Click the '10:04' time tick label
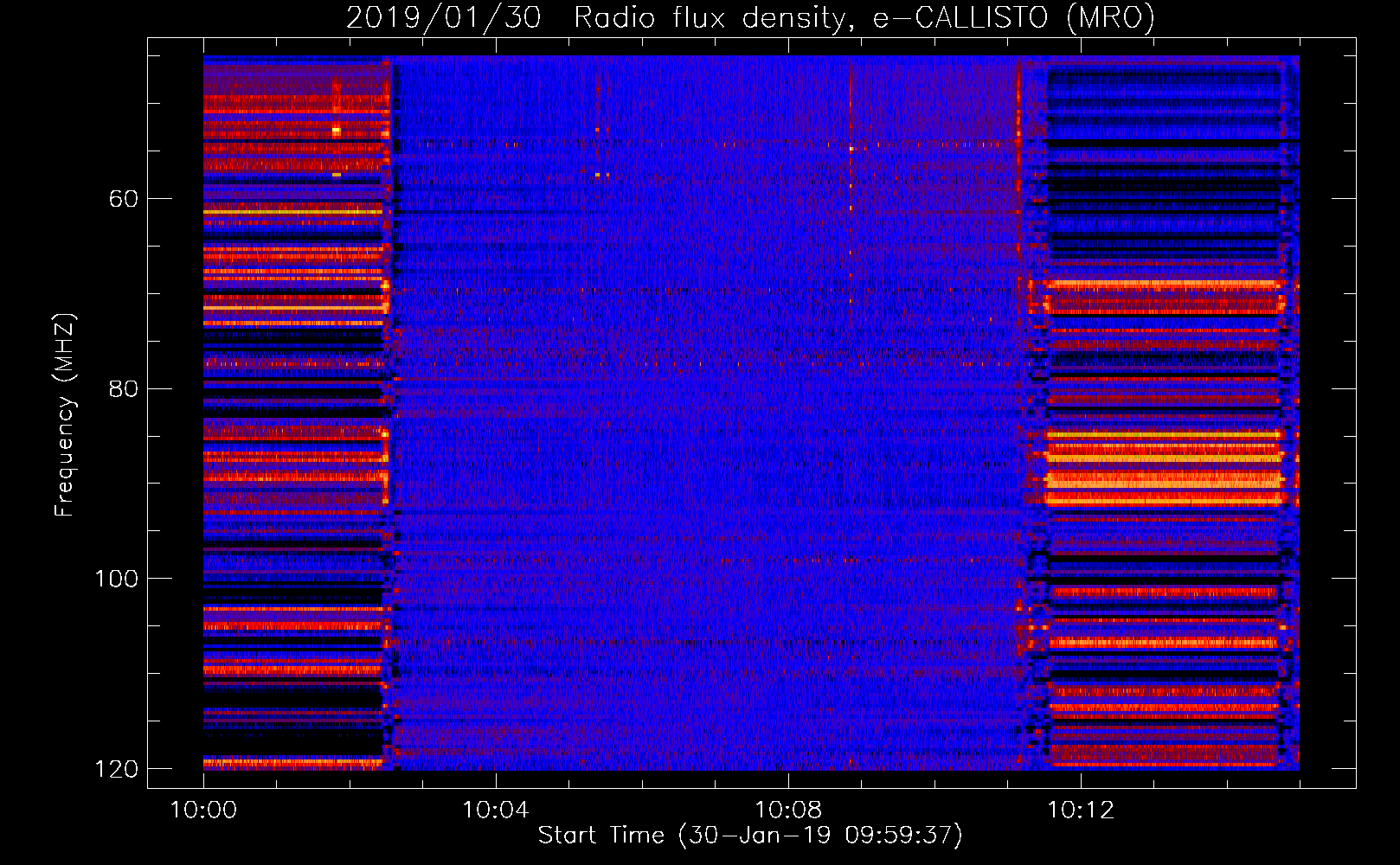Viewport: 1400px width, 865px height. (496, 811)
